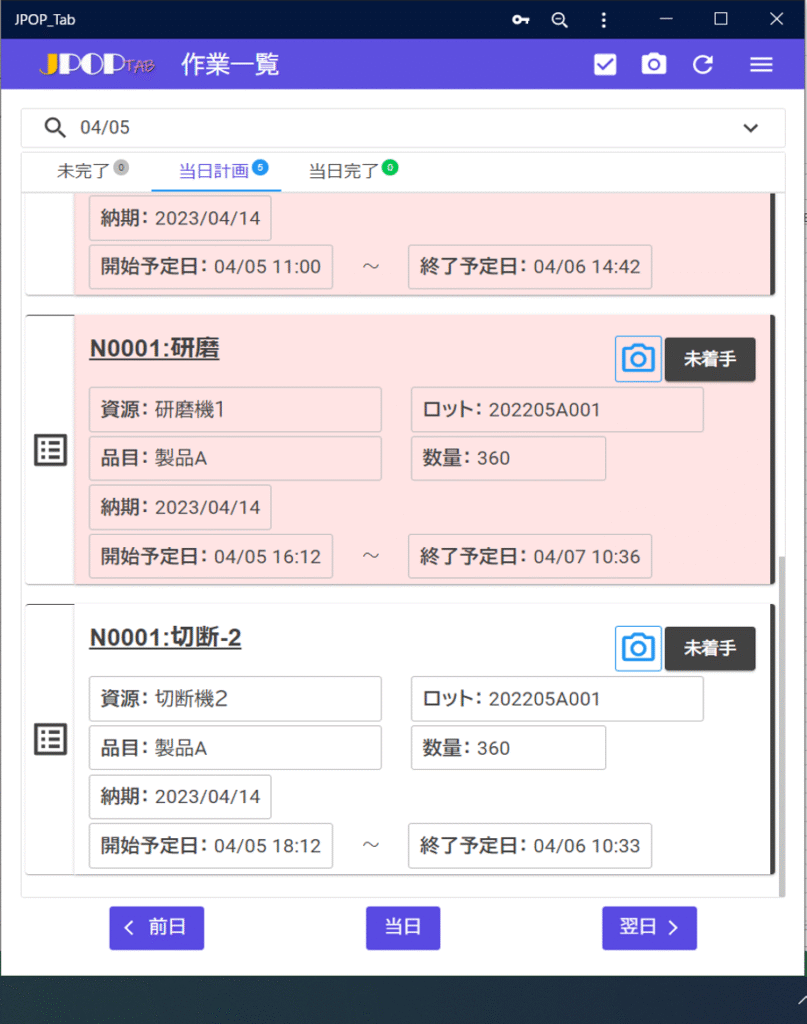807x1024 pixels.
Task: Go to the previous day with 前日
Action: coord(156,928)
